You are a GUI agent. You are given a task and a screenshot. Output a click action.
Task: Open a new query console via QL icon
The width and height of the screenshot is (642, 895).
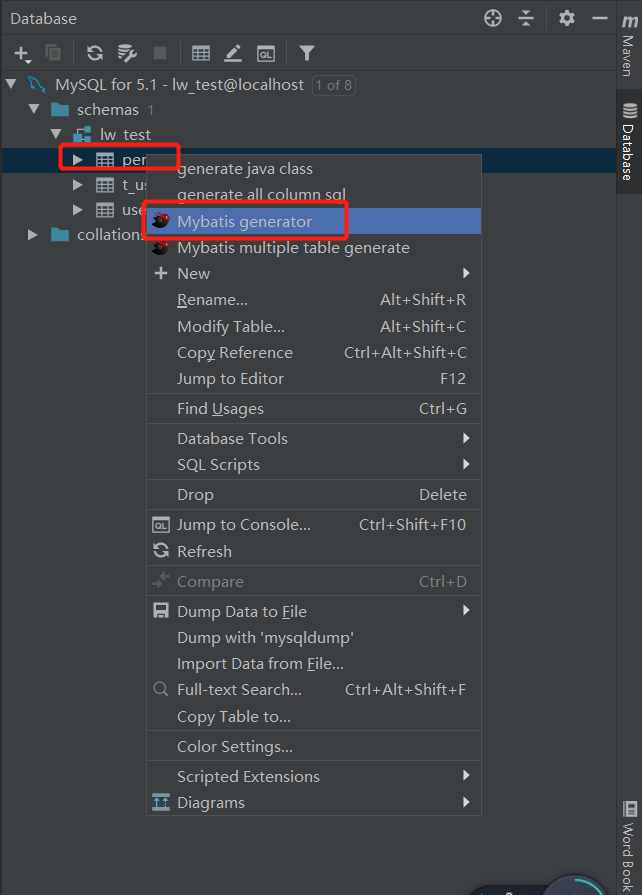266,53
